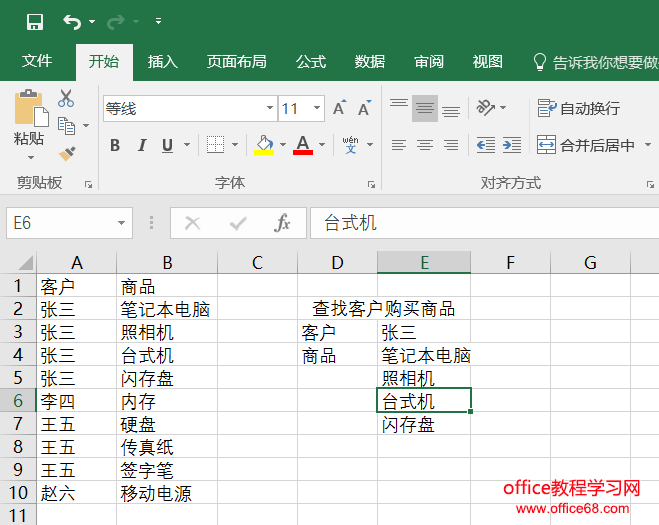659x525 pixels.
Task: Open fill color dropdown arrow
Action: pos(283,145)
